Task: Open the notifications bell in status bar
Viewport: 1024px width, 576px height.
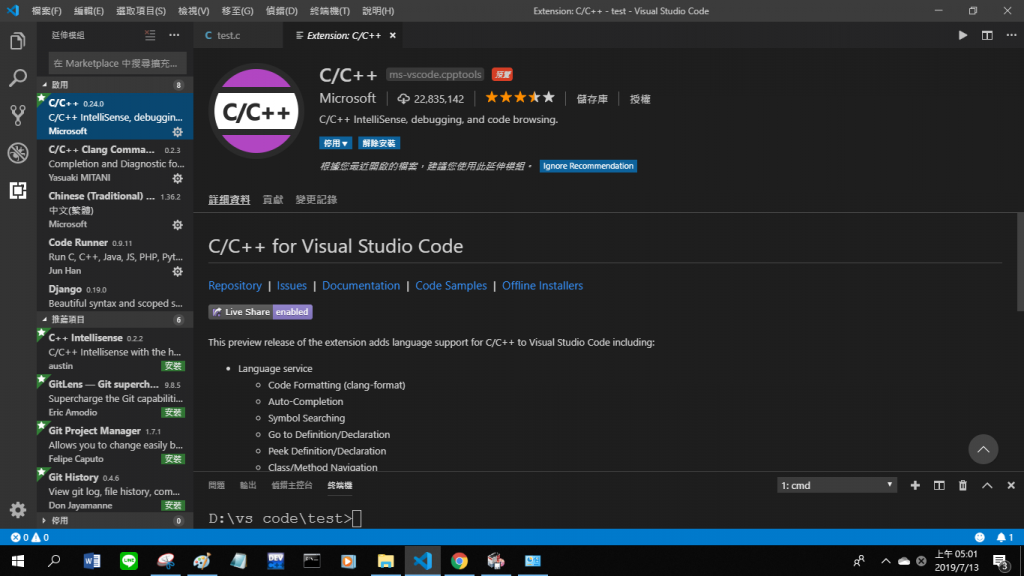Action: point(1005,537)
